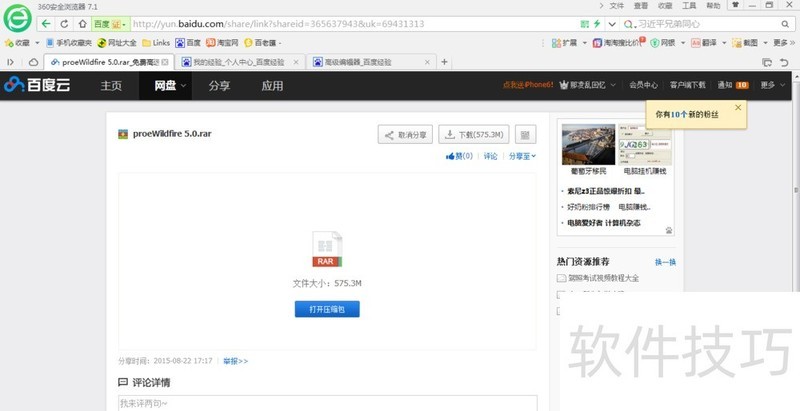Open the 文件 menu
This screenshot has width=800, height=411.
coord(617,6)
